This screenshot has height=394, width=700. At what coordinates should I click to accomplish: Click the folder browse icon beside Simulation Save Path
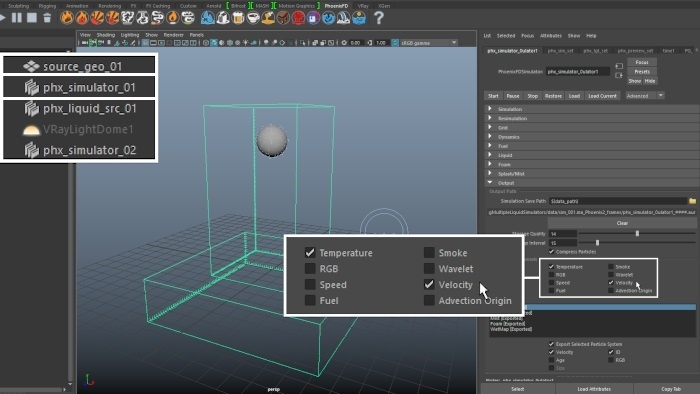click(x=692, y=201)
